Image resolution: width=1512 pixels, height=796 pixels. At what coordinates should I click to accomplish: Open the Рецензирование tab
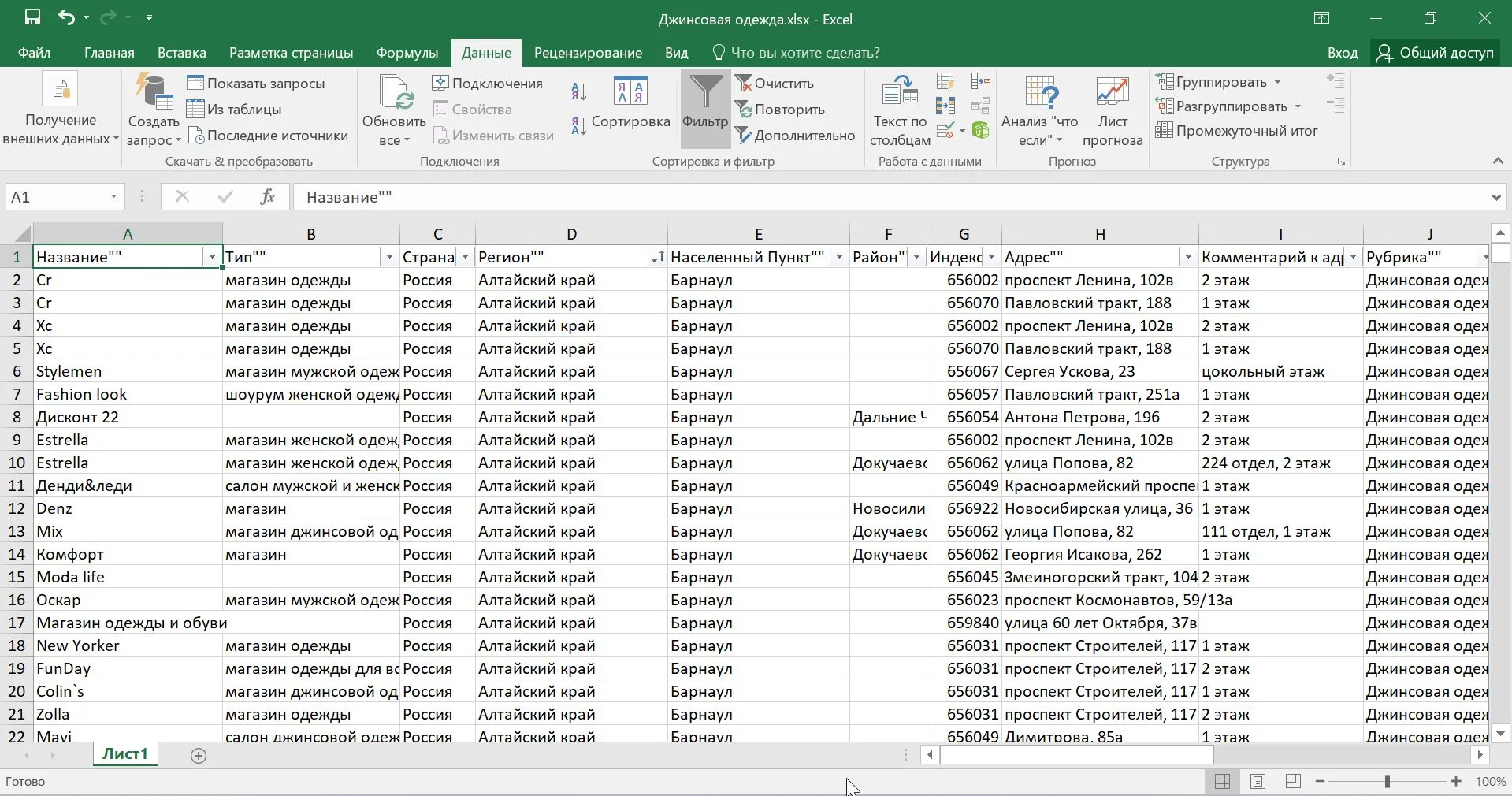pos(588,53)
